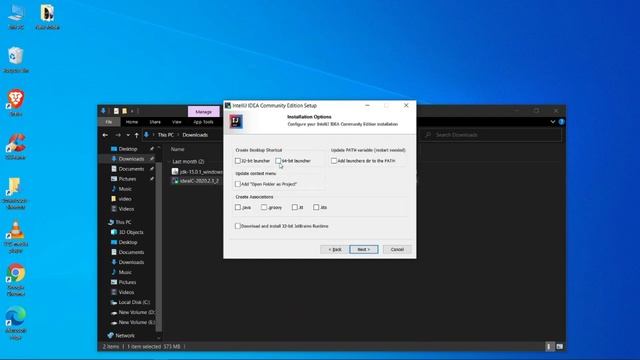Viewport: 640px width, 360px height.
Task: Open the File tab in Explorer
Action: point(109,122)
